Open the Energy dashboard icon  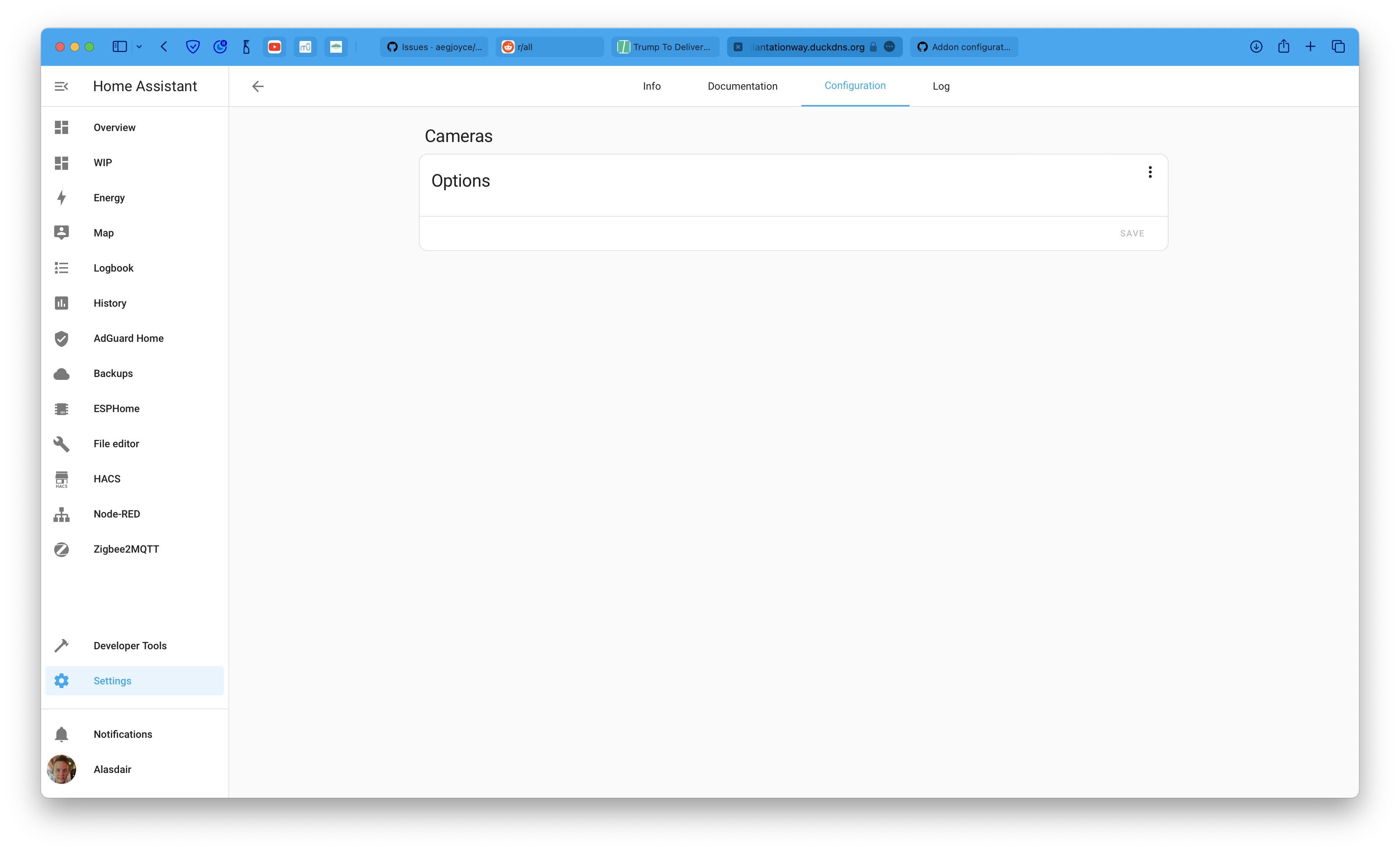pos(62,197)
